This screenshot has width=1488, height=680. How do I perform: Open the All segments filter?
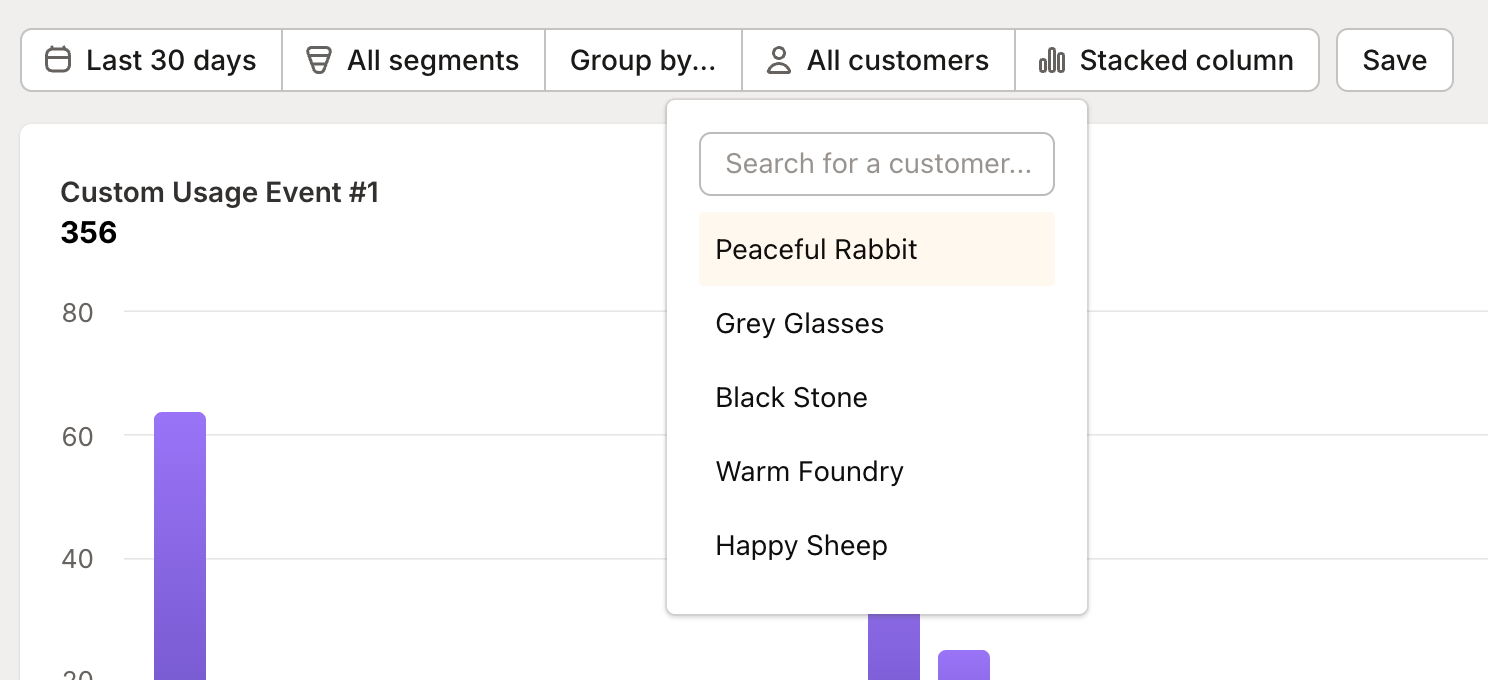pos(413,60)
